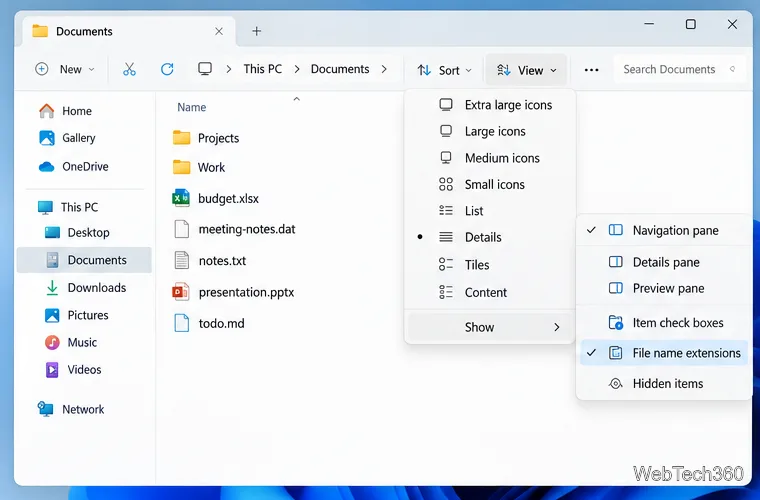Screen dimensions: 760x500
Task: Toggle Navigation pane option
Action: (664, 231)
